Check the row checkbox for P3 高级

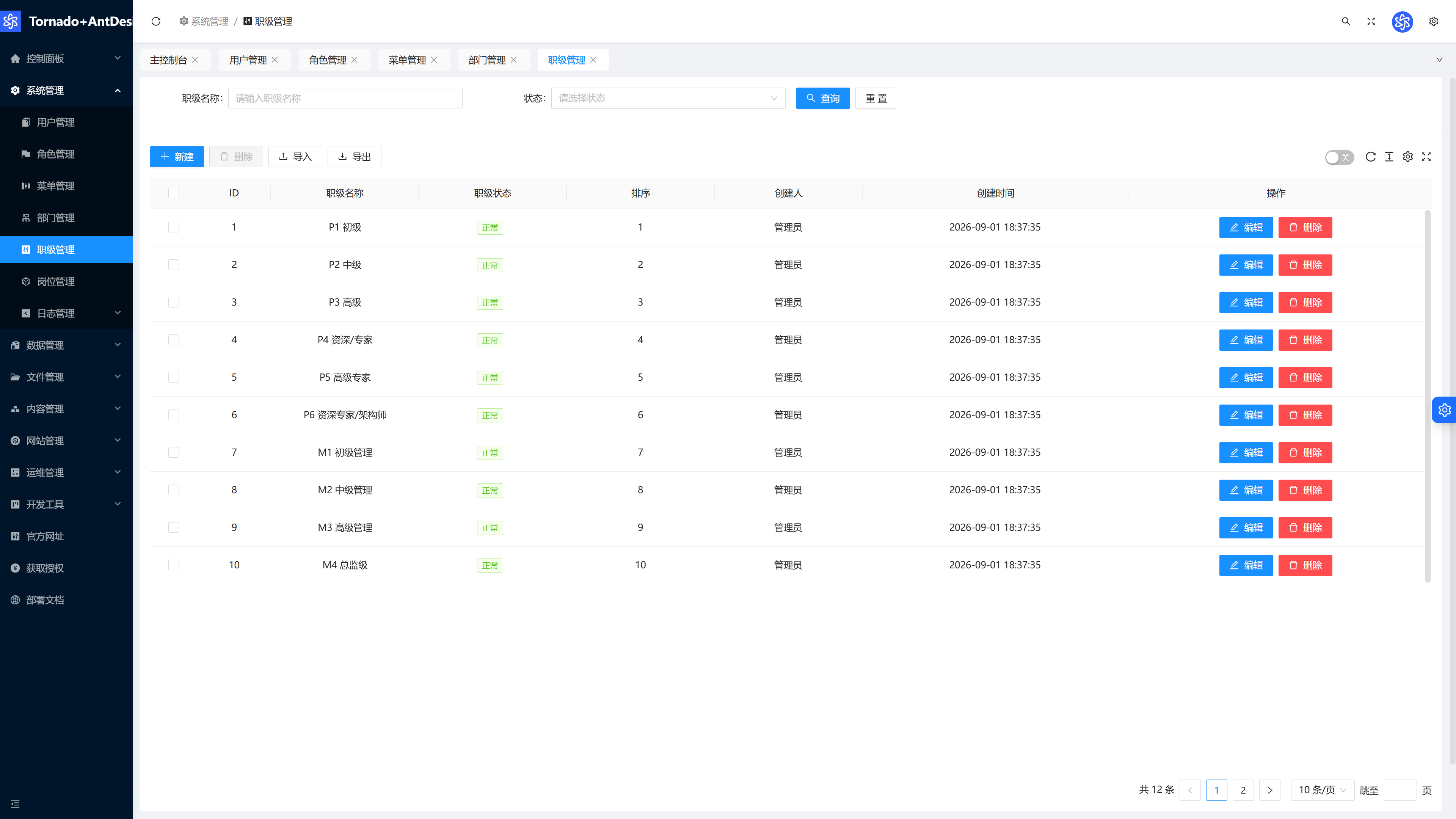[x=174, y=303]
